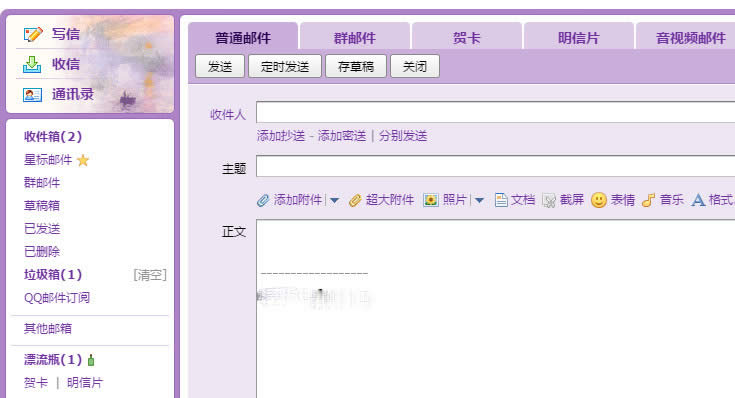Open the 群邮件 folder in sidebar
Screen dimensions: 735x398
(x=42, y=182)
